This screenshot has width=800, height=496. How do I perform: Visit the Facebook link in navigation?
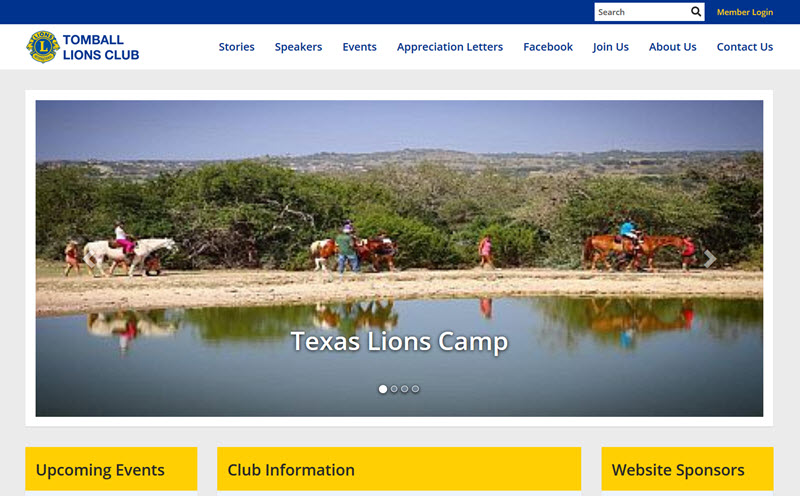point(548,47)
